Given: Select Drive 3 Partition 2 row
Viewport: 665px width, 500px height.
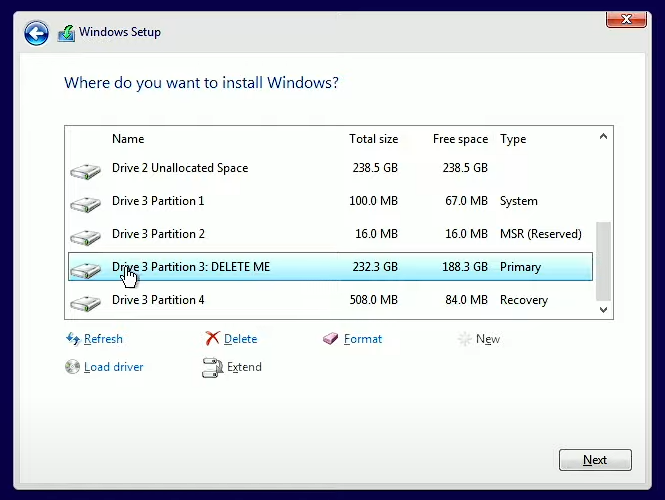Looking at the screenshot, I should (330, 234).
